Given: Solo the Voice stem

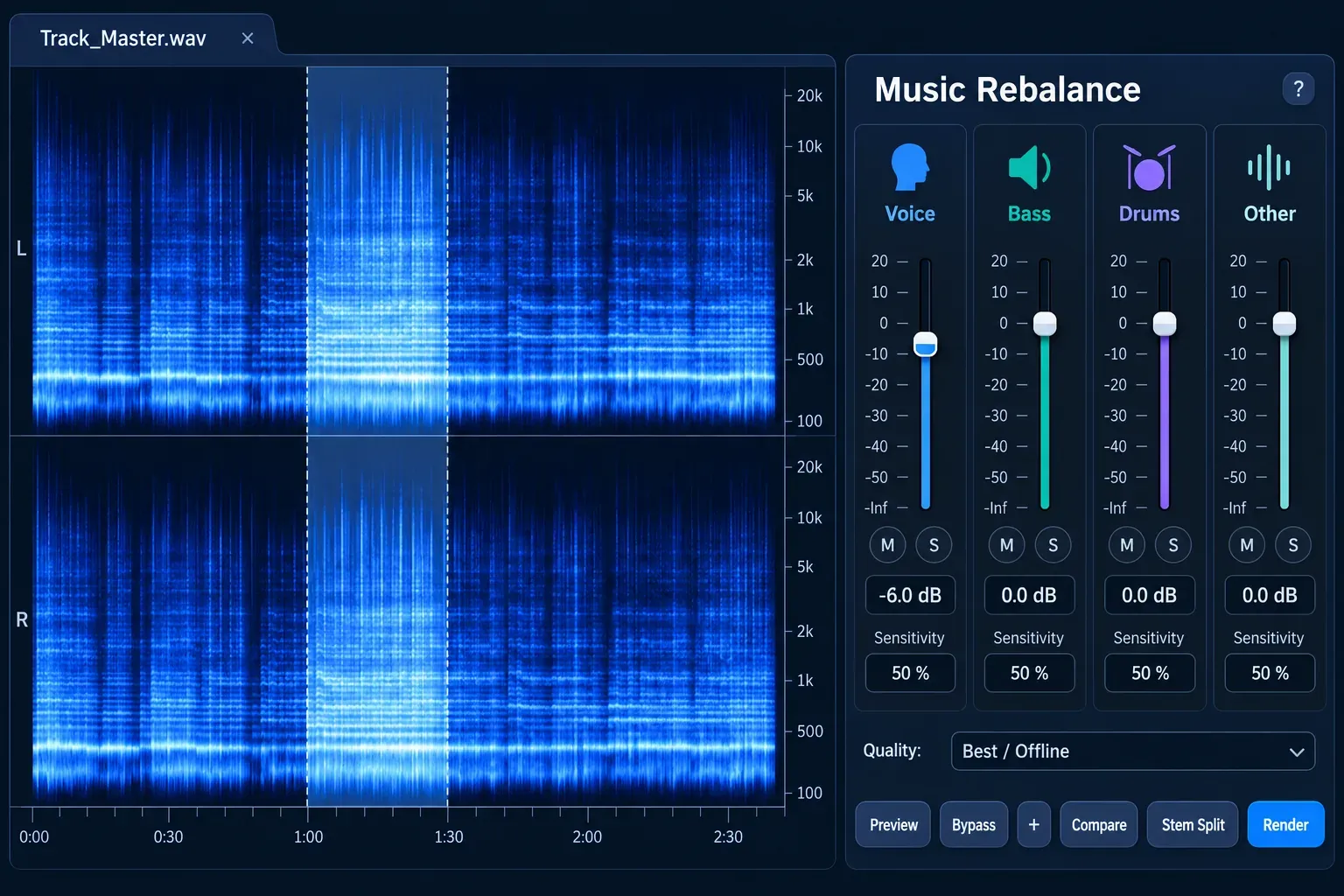Looking at the screenshot, I should pos(934,545).
